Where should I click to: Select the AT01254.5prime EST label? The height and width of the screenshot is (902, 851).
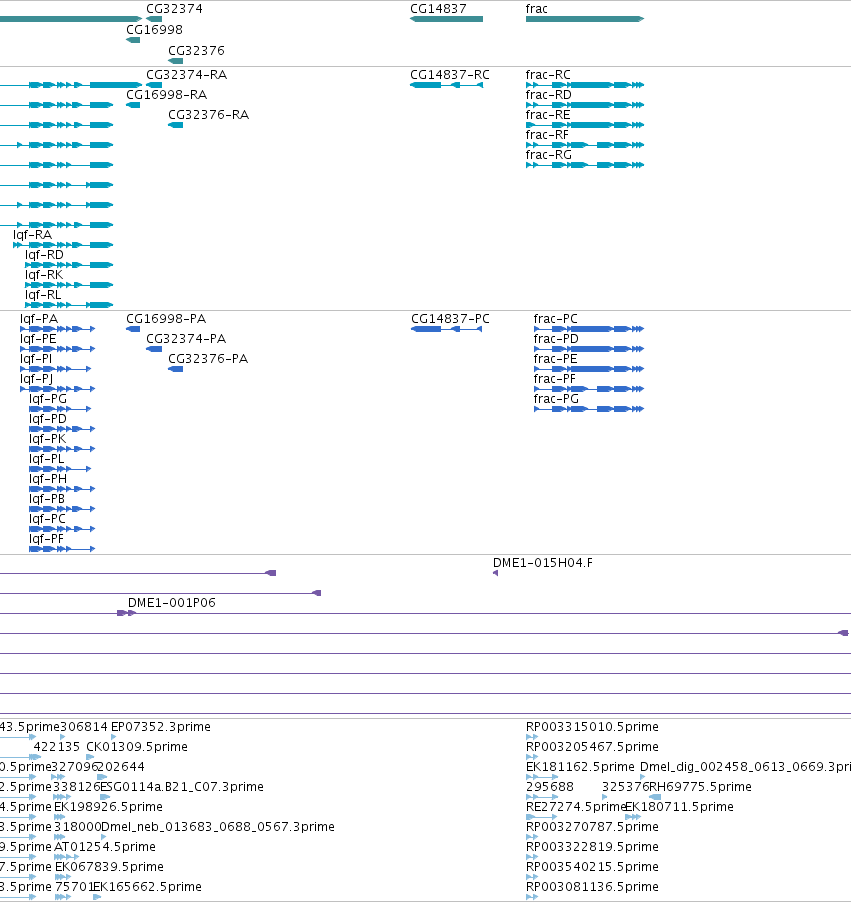point(105,847)
